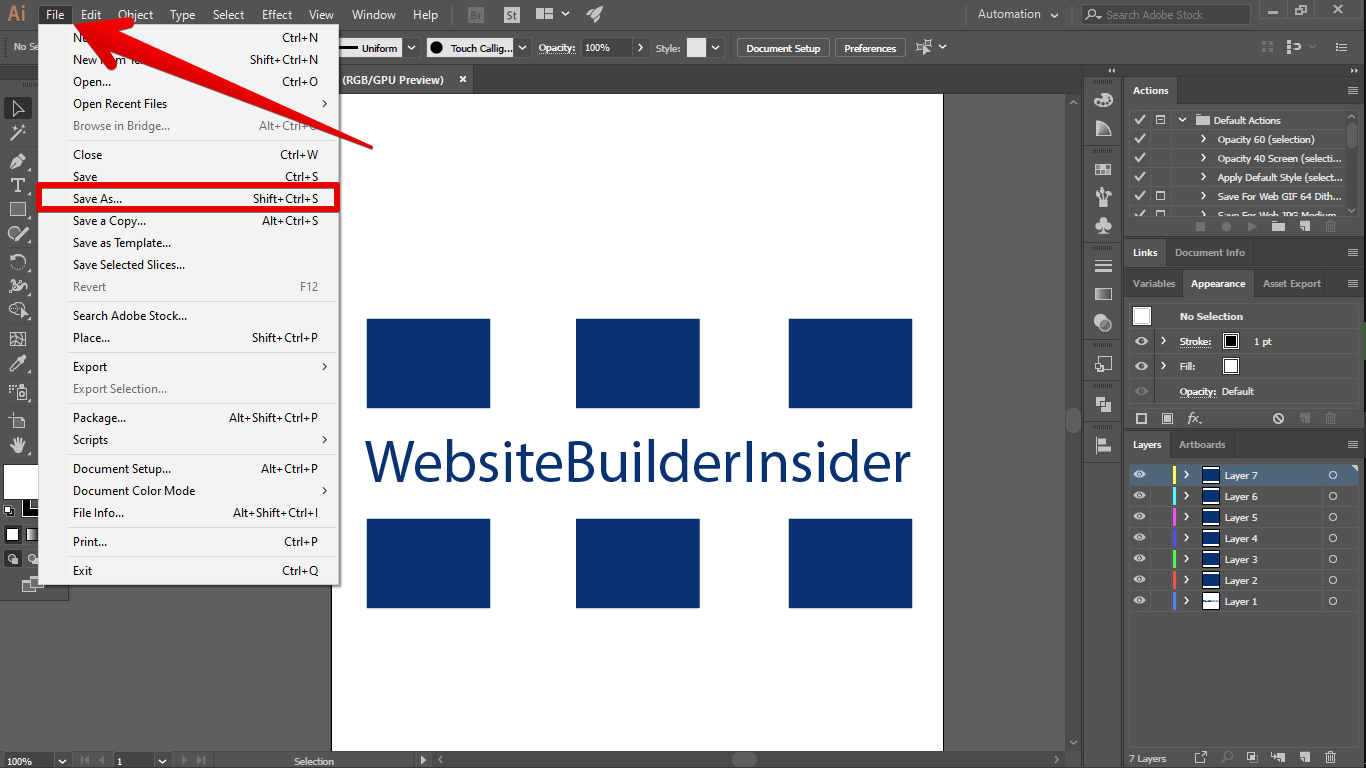Open the Color panel in the right dock
The height and width of the screenshot is (768, 1366).
1103,100
